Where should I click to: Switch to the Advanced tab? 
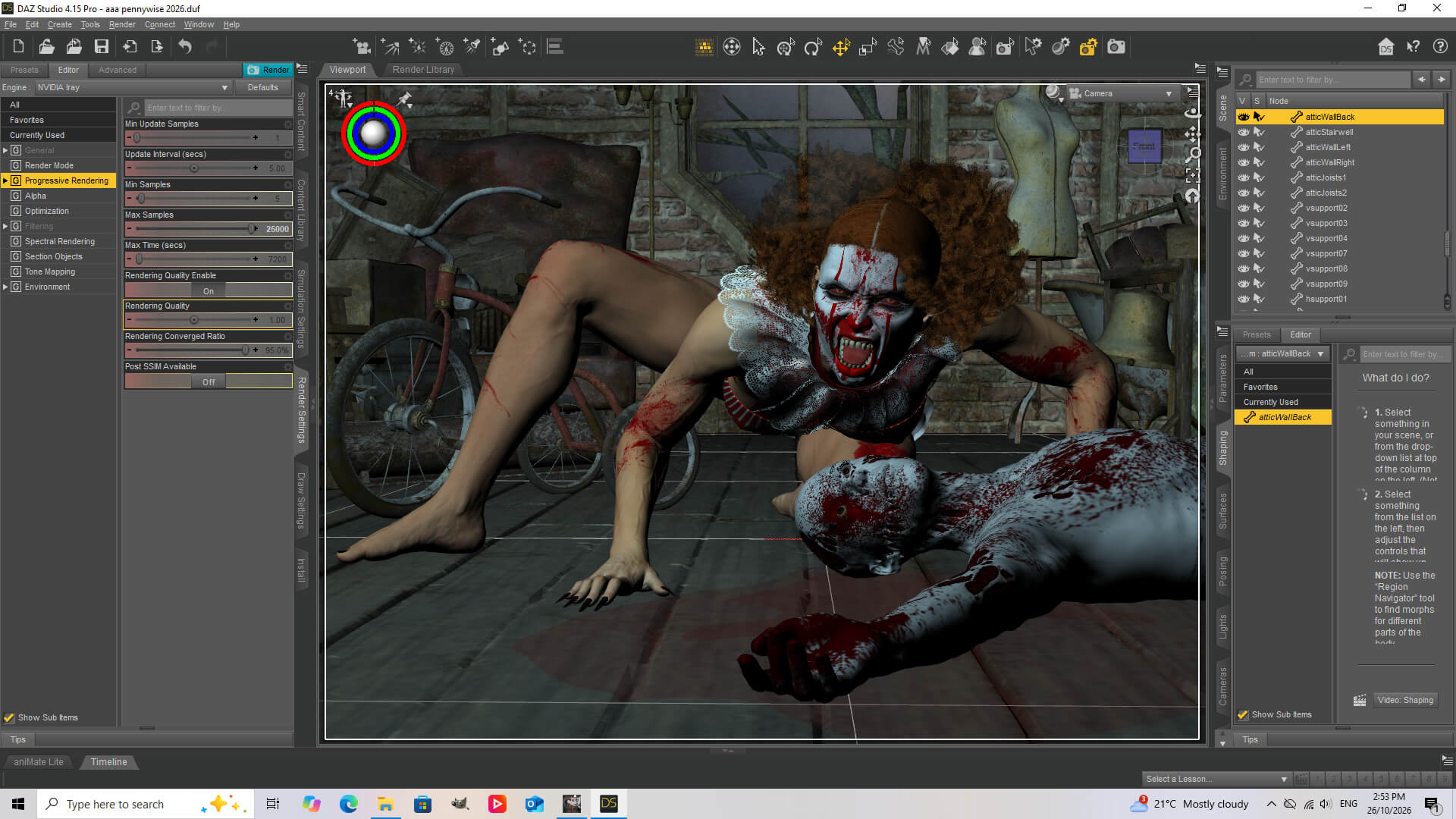(118, 70)
